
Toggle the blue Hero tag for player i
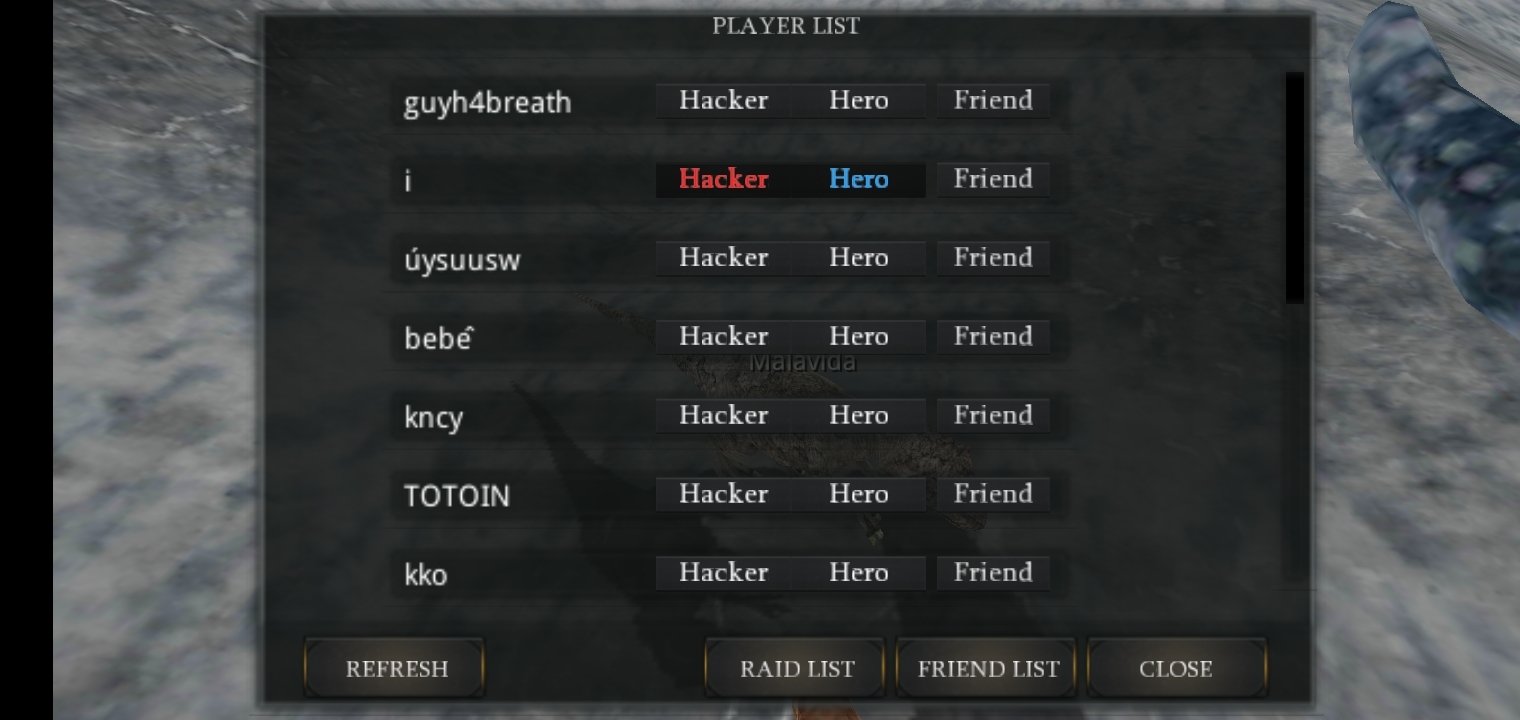[x=858, y=180]
